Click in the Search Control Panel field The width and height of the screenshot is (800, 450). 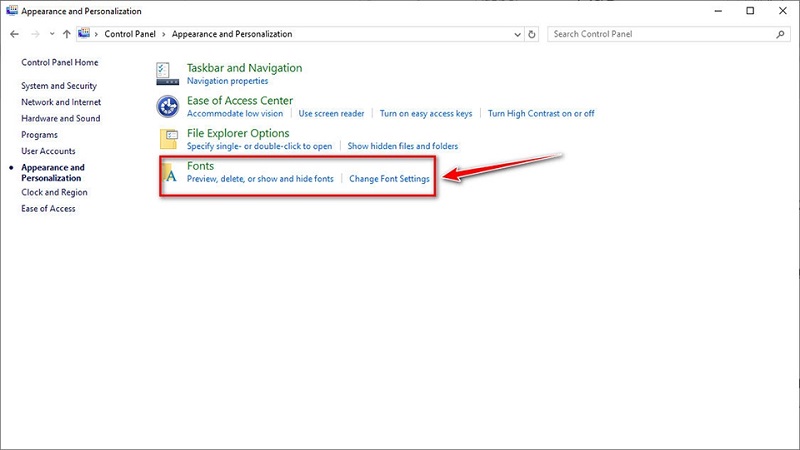(660, 34)
